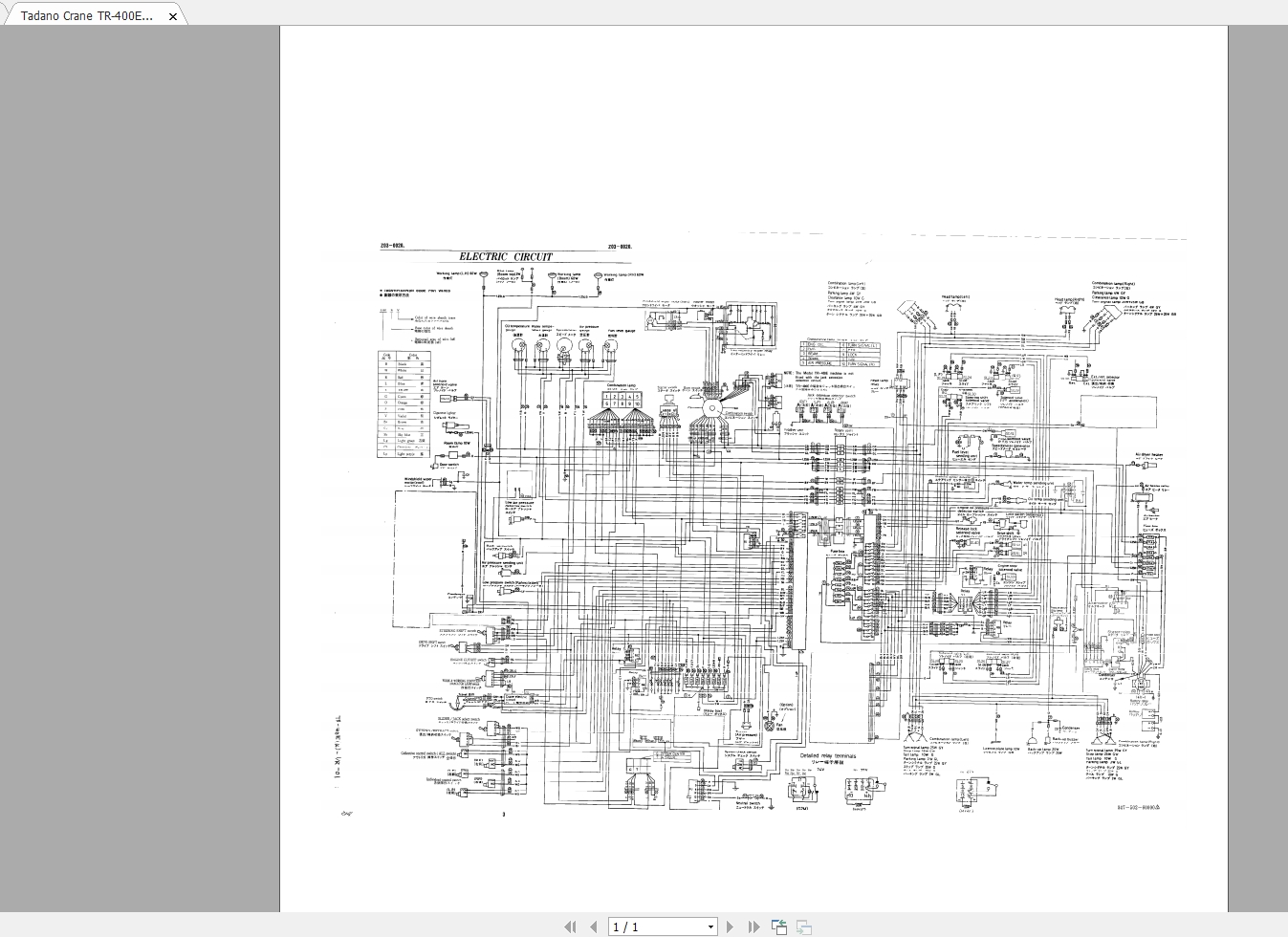Go to the next page icon
The height and width of the screenshot is (937, 1288).
coord(730,926)
